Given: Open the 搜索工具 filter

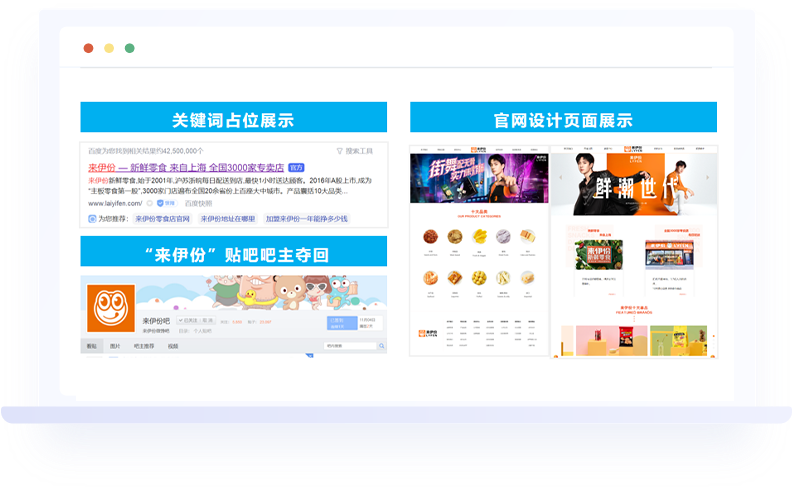Looking at the screenshot, I should tap(355, 151).
